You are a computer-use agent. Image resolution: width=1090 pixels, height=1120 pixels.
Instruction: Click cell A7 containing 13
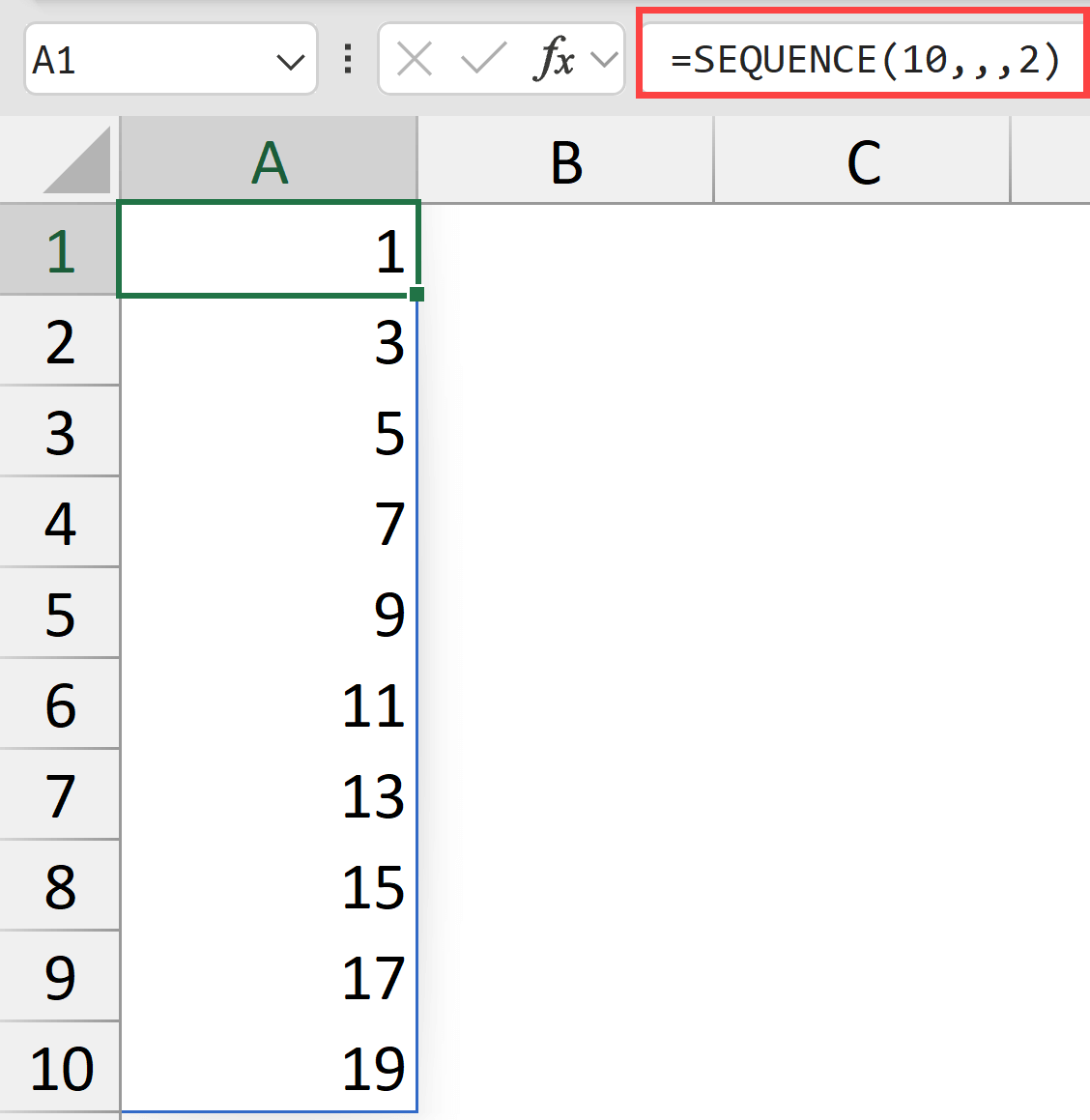coord(269,794)
